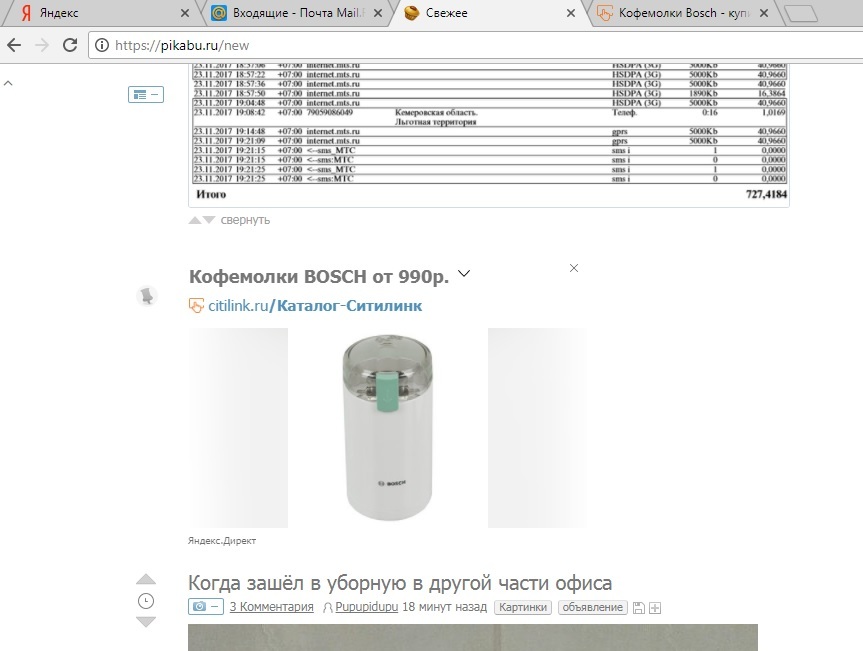This screenshot has height=651, width=863.
Task: Open post titled Когда зашёл в уборную
Action: (400, 583)
